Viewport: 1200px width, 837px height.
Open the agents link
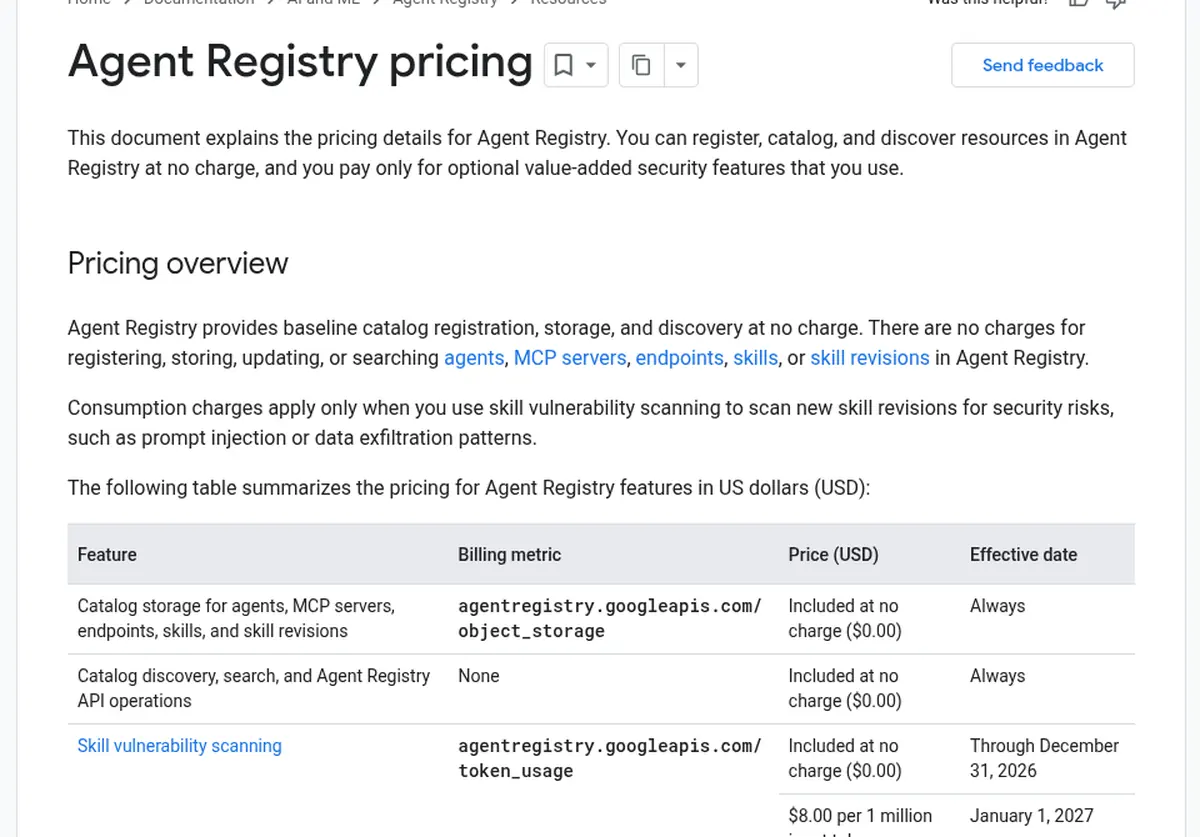pyautogui.click(x=474, y=358)
